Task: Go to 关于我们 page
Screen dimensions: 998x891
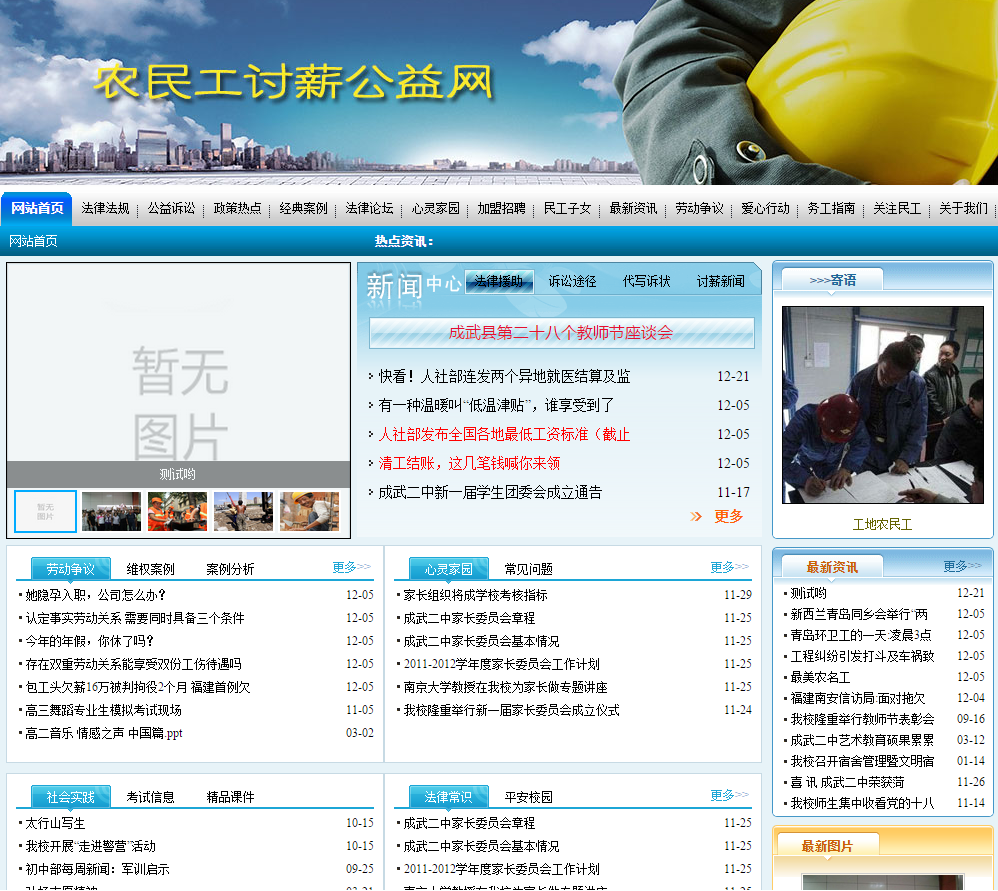Action: (963, 208)
